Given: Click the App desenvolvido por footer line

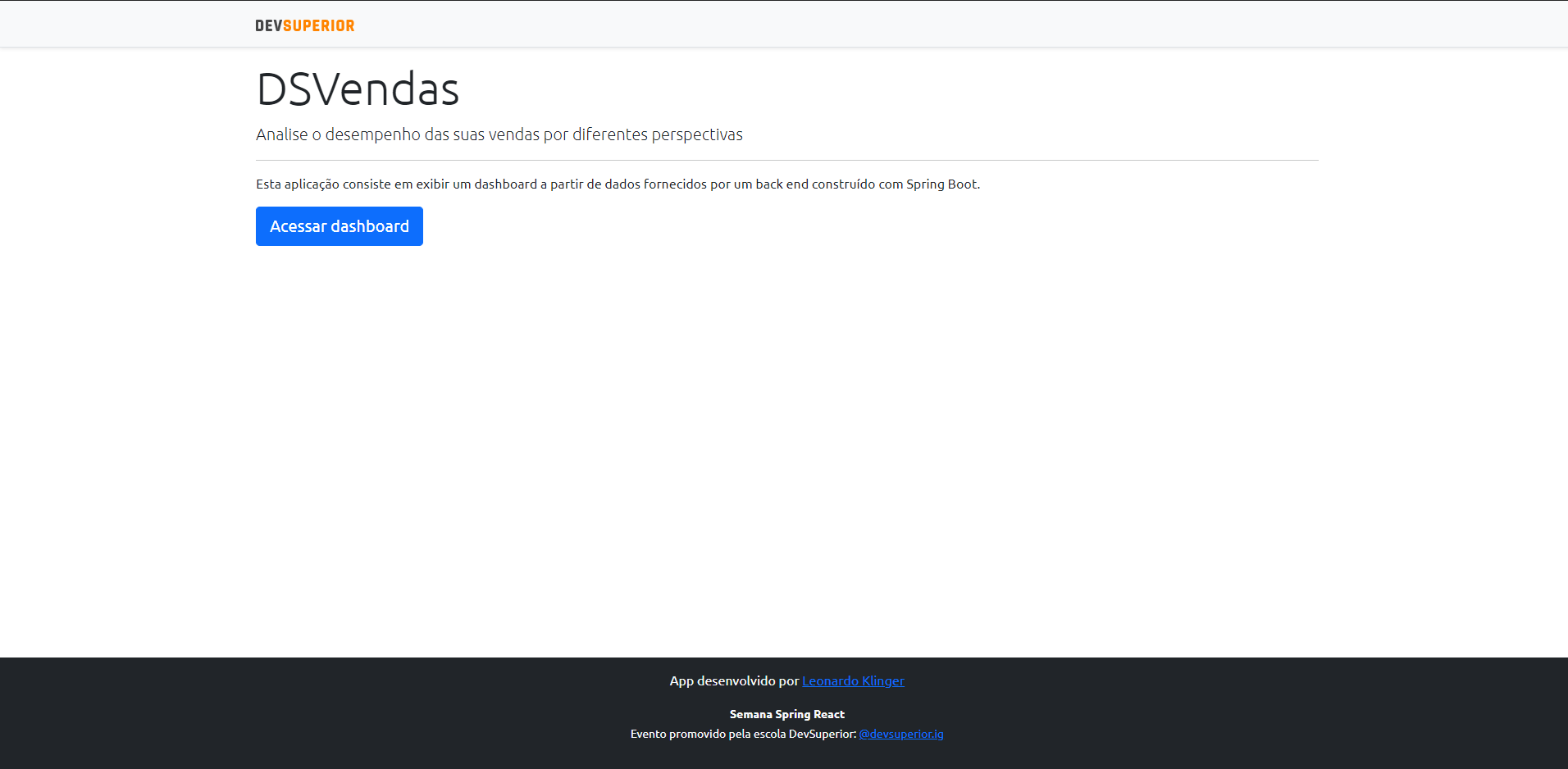Looking at the screenshot, I should tap(734, 680).
